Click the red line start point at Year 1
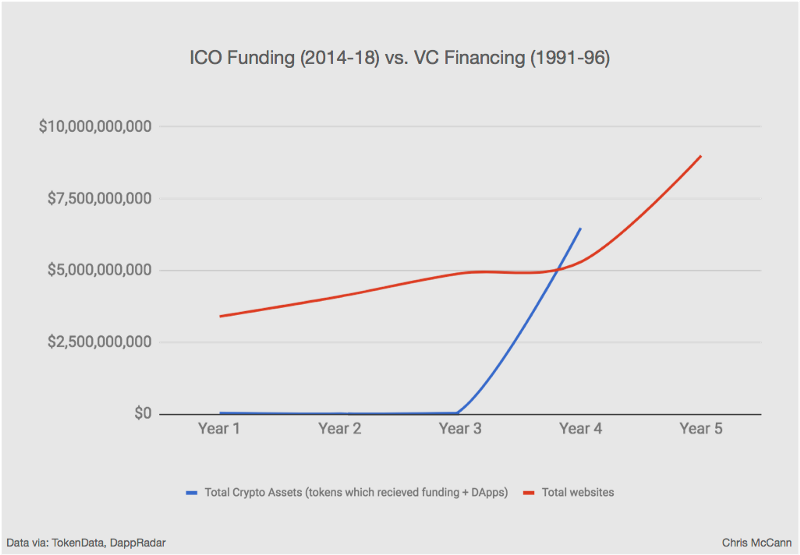This screenshot has width=800, height=555. [x=220, y=316]
